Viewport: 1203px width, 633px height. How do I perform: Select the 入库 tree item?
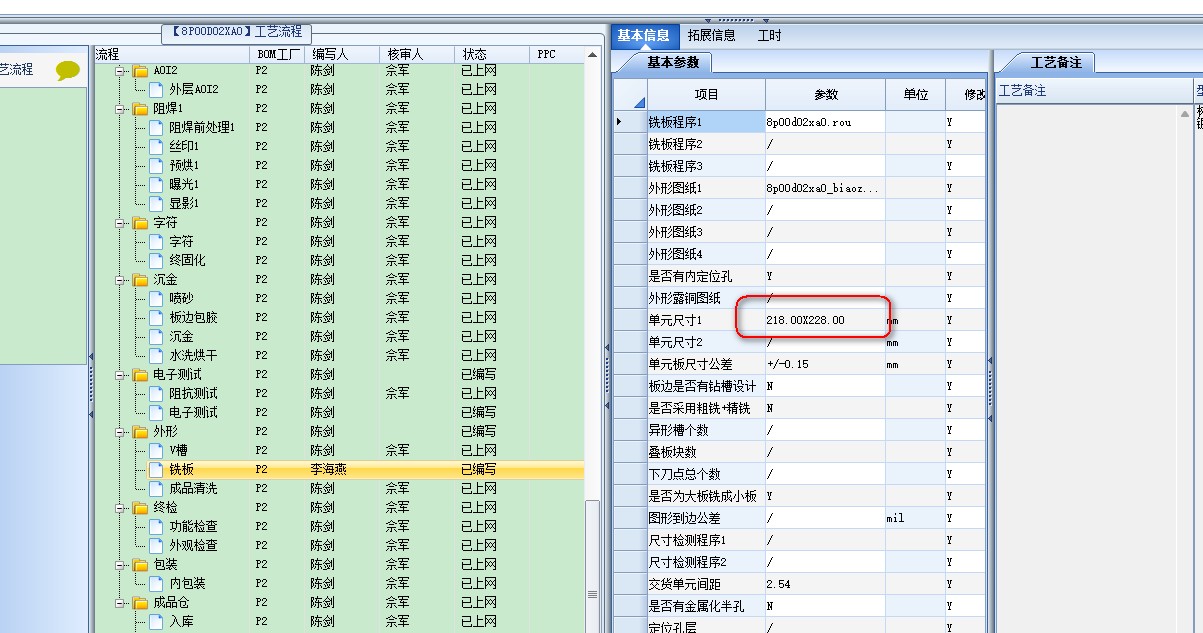[181, 622]
